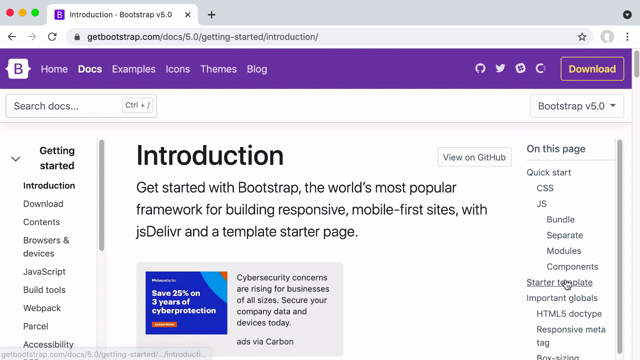Viewport: 640px width, 360px height.
Task: Open the Parcel sidebar link
Action: pyautogui.click(x=36, y=326)
